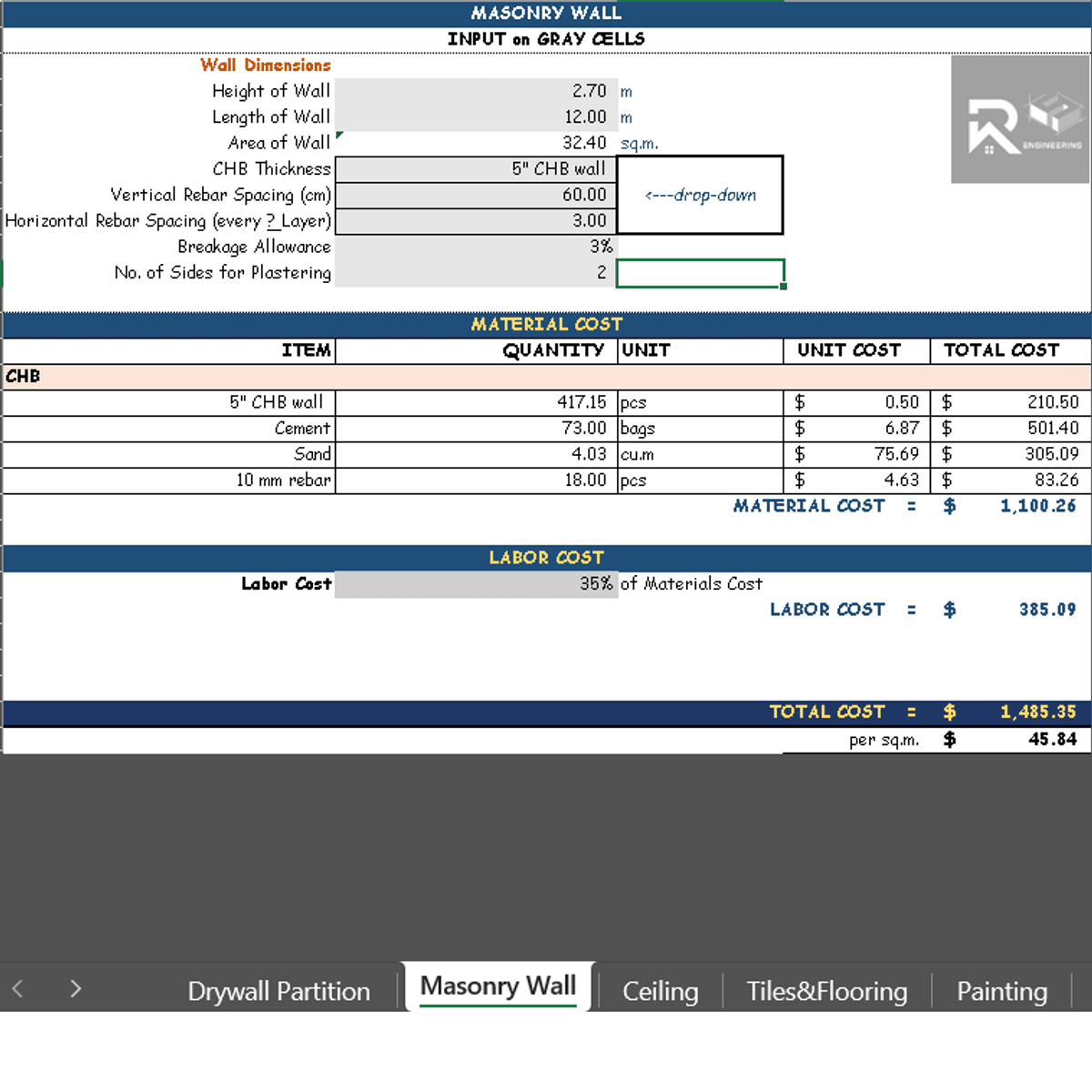Image resolution: width=1092 pixels, height=1092 pixels.
Task: Open the CHB Thickness drop-down cell
Action: coord(476,169)
